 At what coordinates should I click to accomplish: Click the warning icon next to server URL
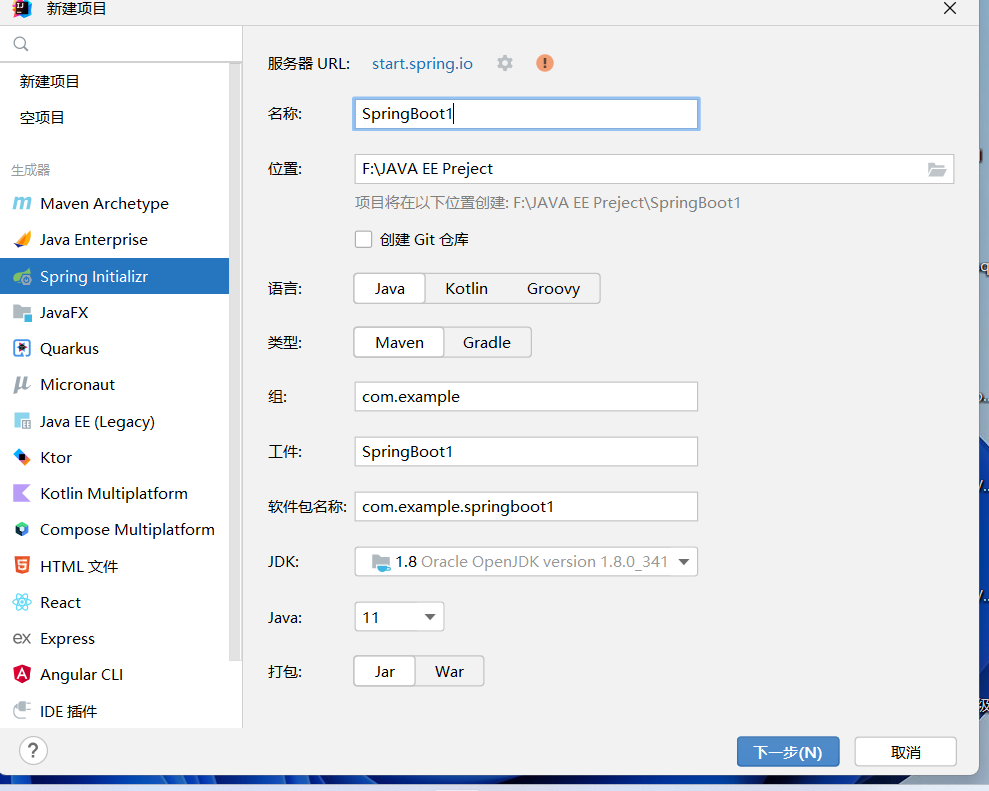coord(544,63)
